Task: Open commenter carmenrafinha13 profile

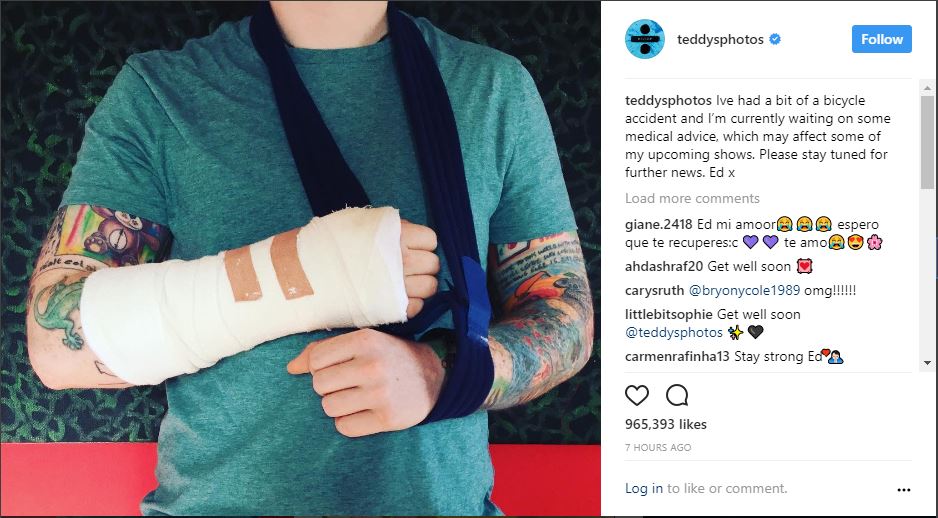Action: (x=677, y=357)
